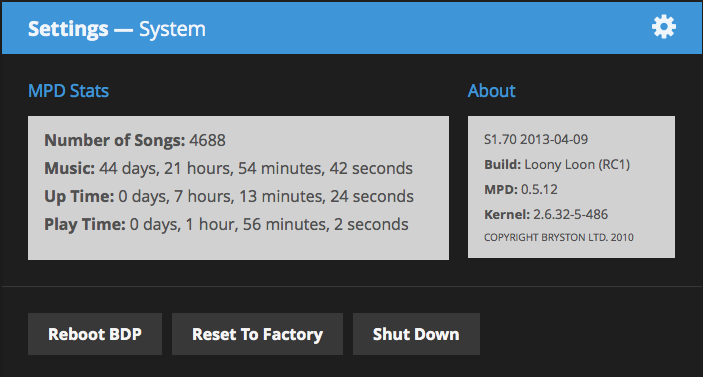
Task: Click the Settings title text
Action: [68, 29]
